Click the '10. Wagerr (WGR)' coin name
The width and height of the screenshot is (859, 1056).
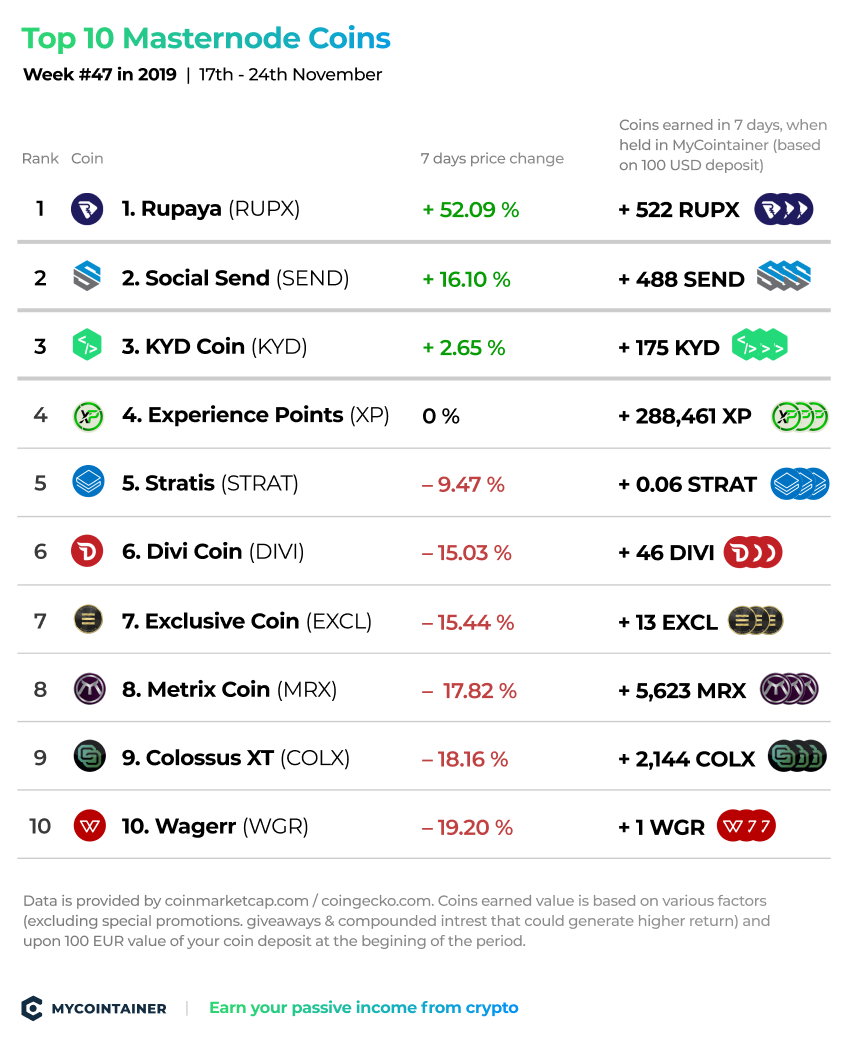(215, 826)
